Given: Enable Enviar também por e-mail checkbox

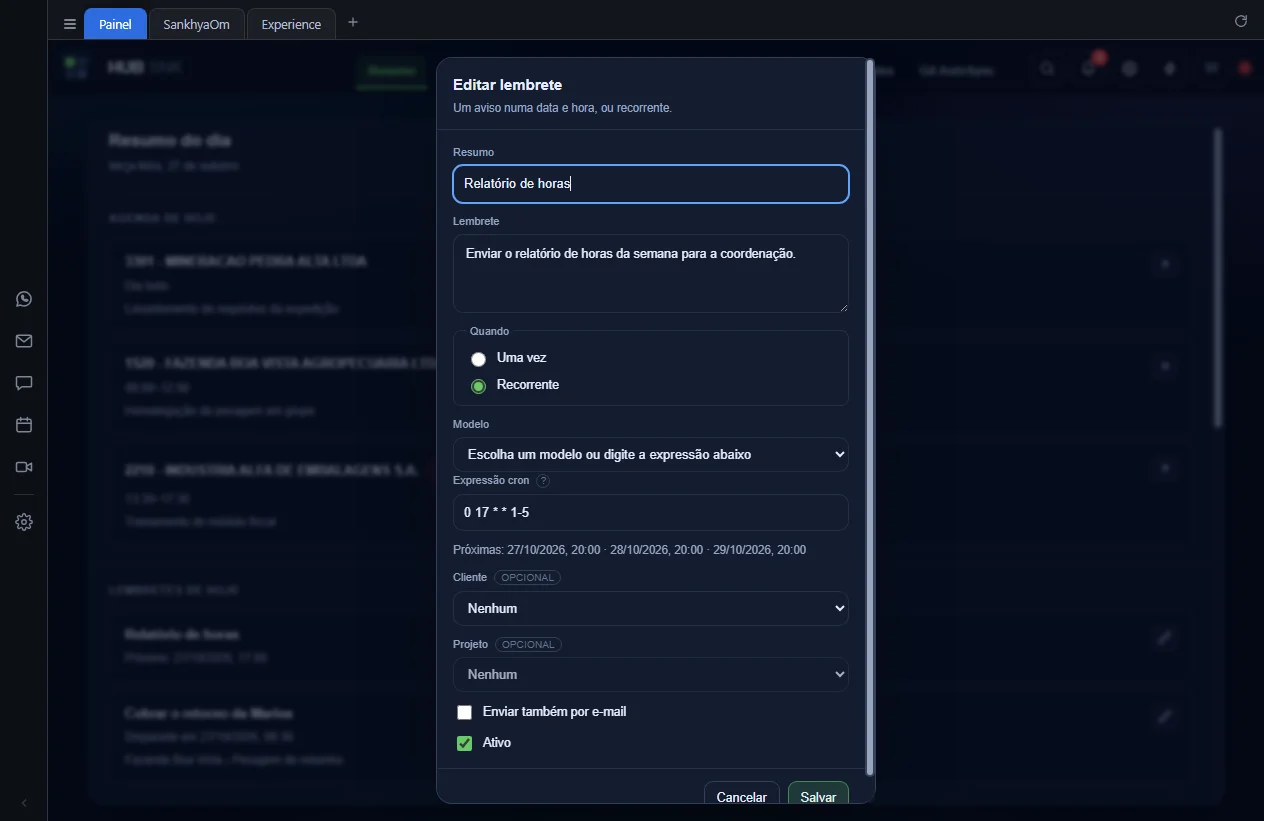Looking at the screenshot, I should click(x=464, y=712).
